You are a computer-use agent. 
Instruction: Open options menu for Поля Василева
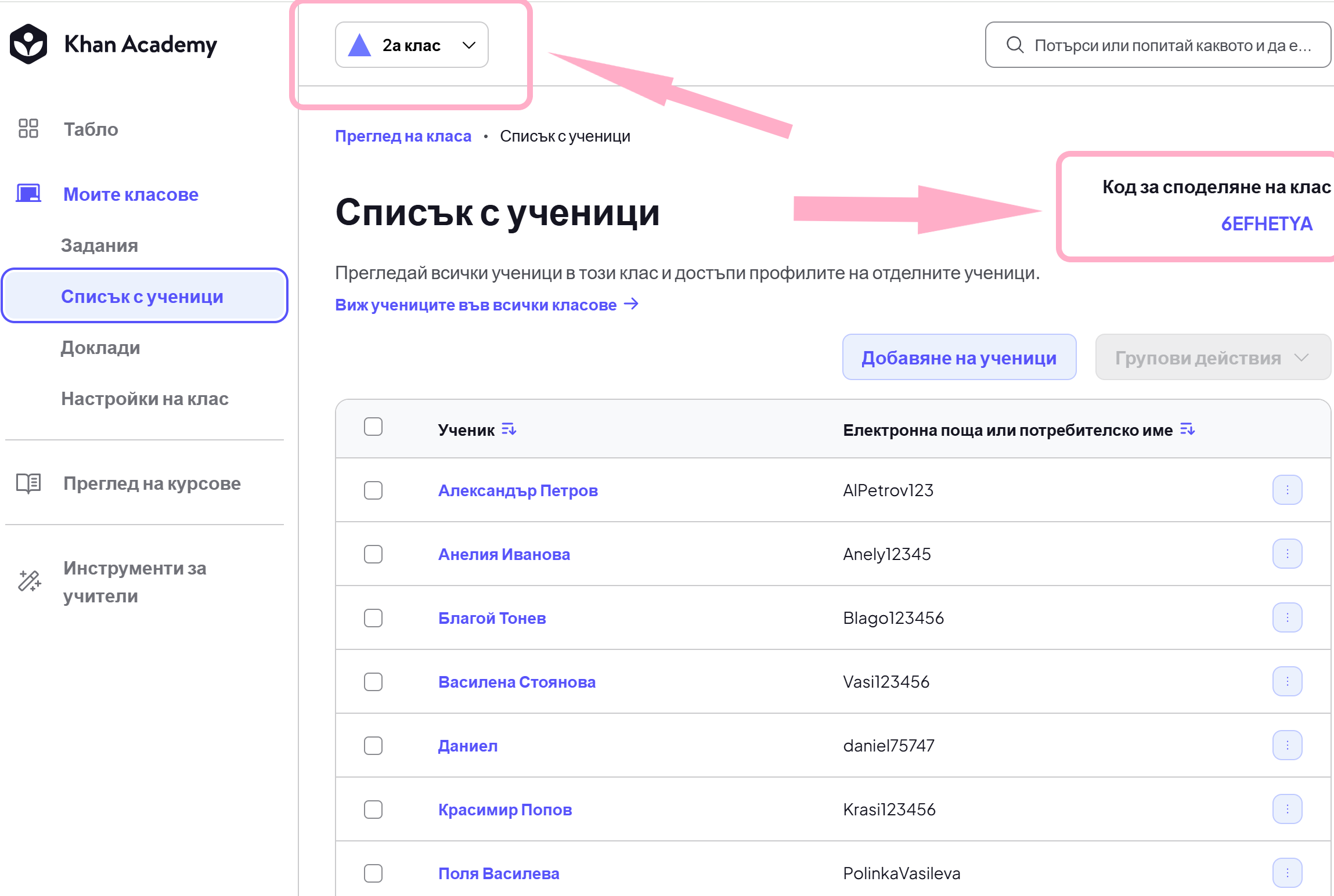coord(1287,873)
